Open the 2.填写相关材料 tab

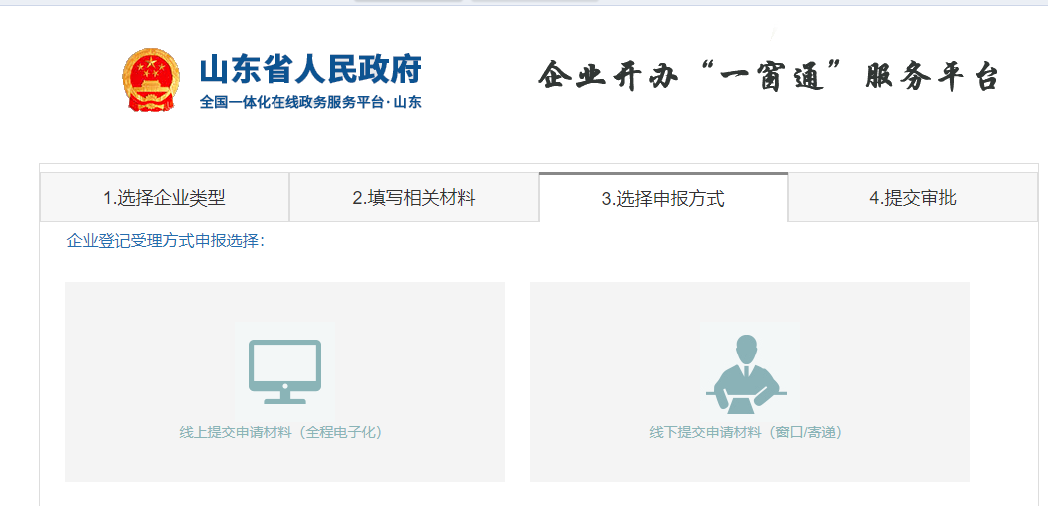pos(413,198)
